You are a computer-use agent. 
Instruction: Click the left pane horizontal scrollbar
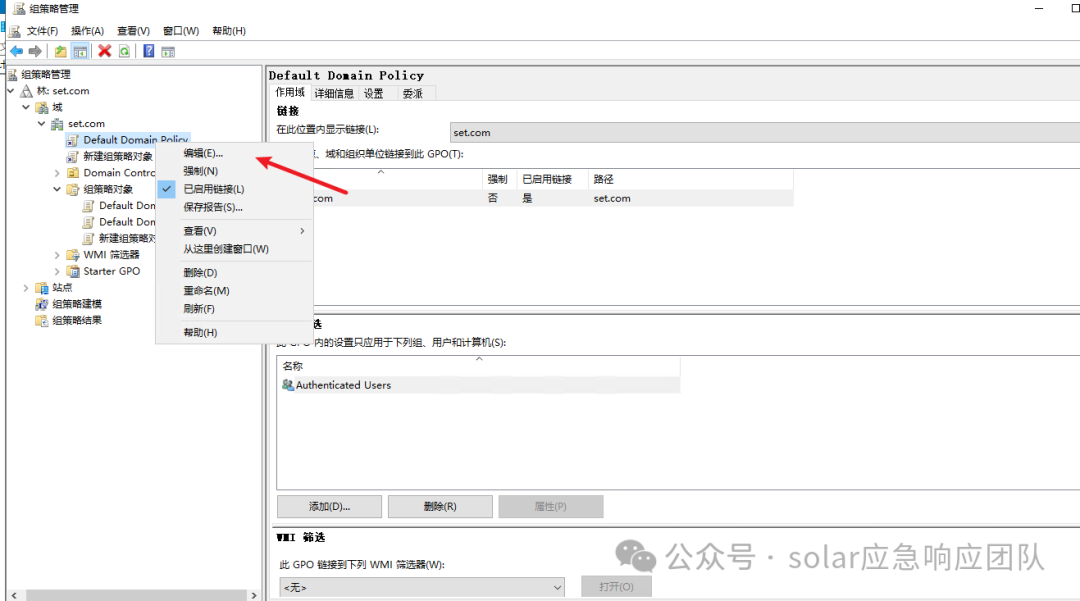130,595
